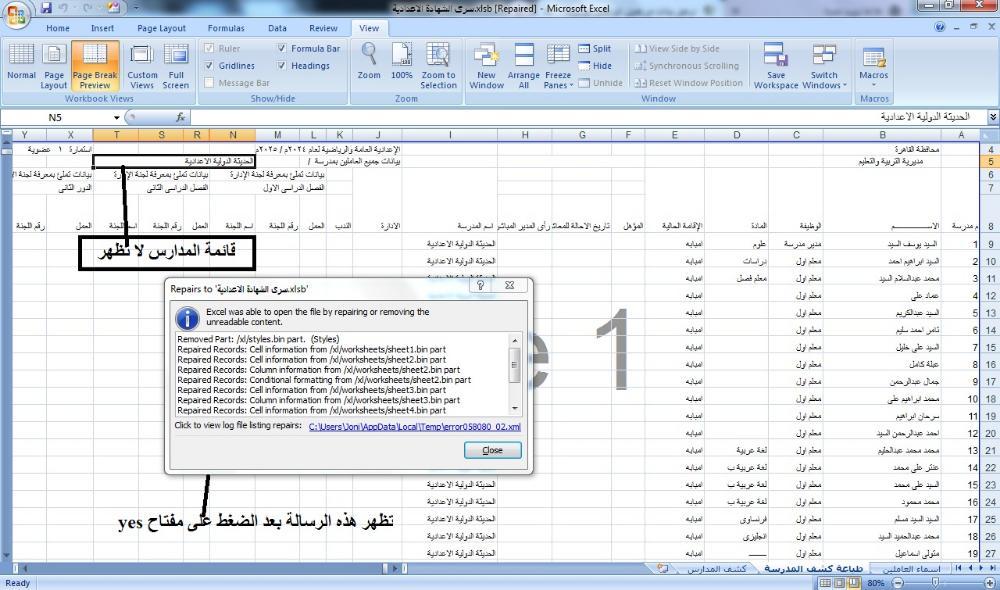Open Excel help question mark icon
Image resolution: width=1000 pixels, height=590 pixels.
click(939, 27)
